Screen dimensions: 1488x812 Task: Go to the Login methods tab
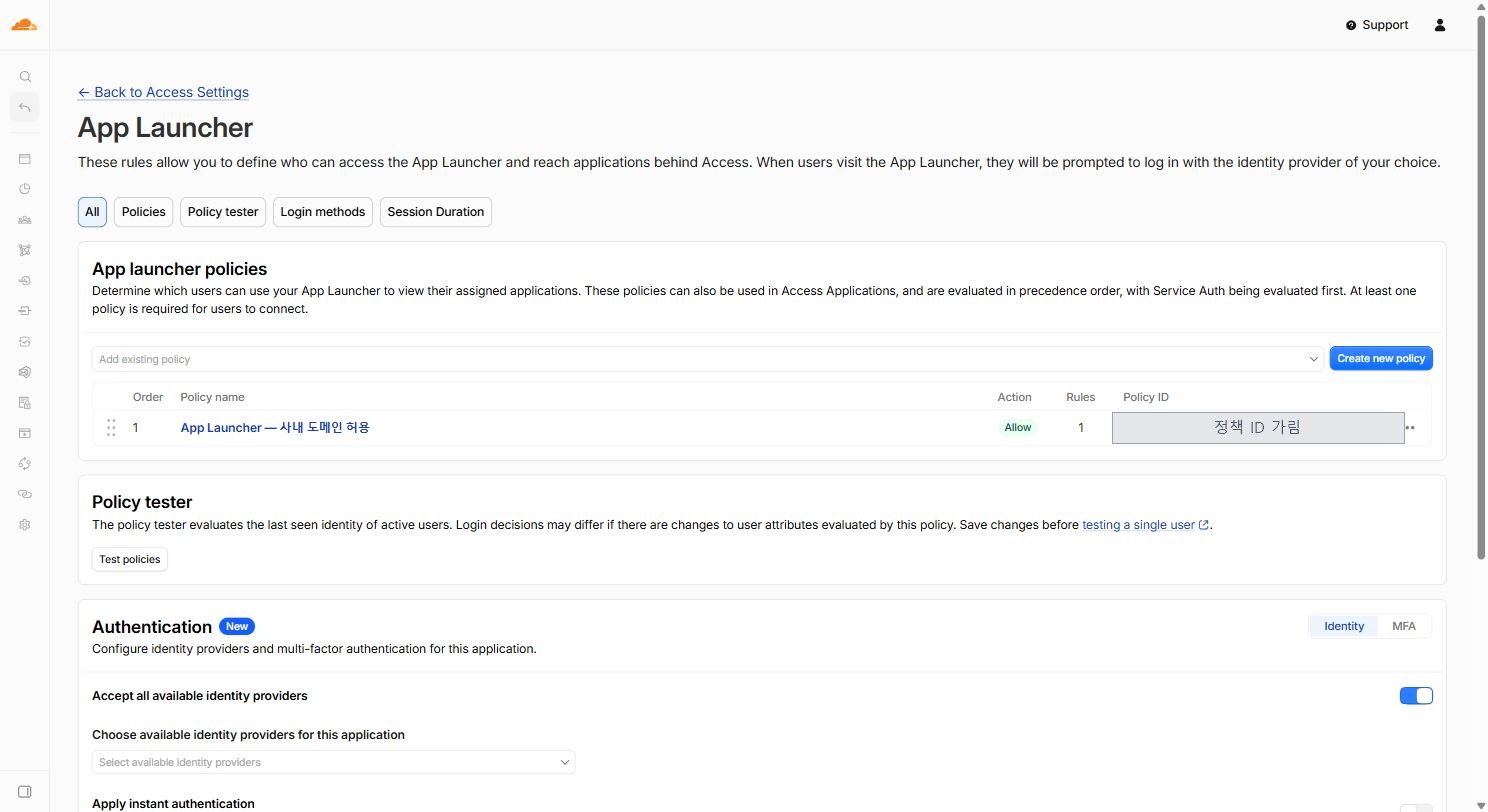pos(322,212)
